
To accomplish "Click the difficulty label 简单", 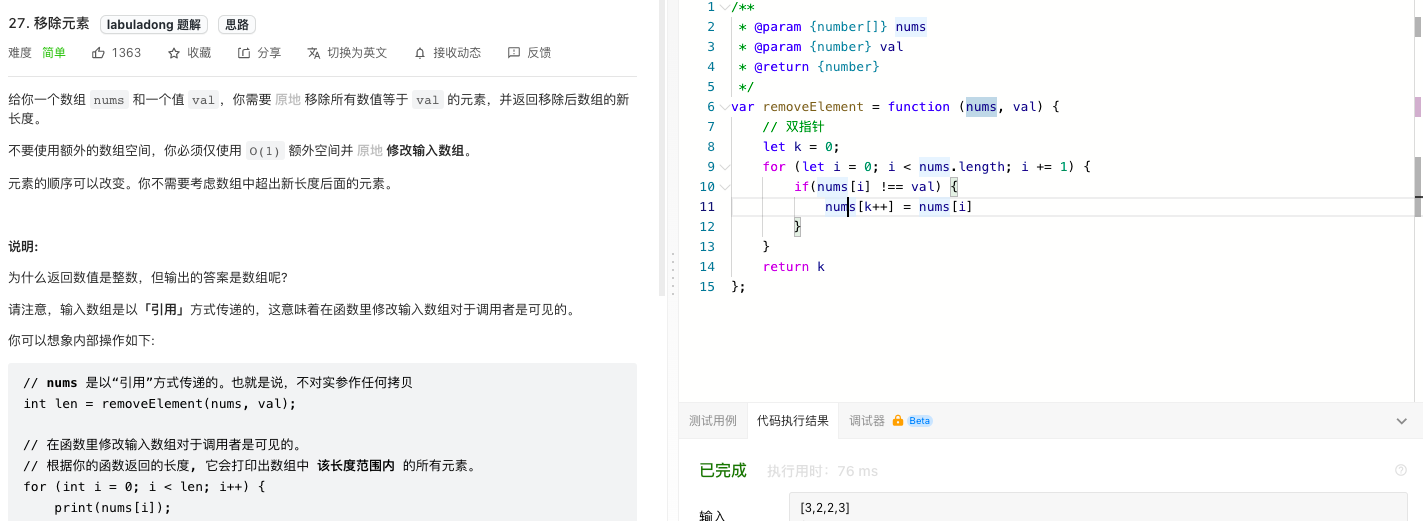I will click(x=54, y=53).
